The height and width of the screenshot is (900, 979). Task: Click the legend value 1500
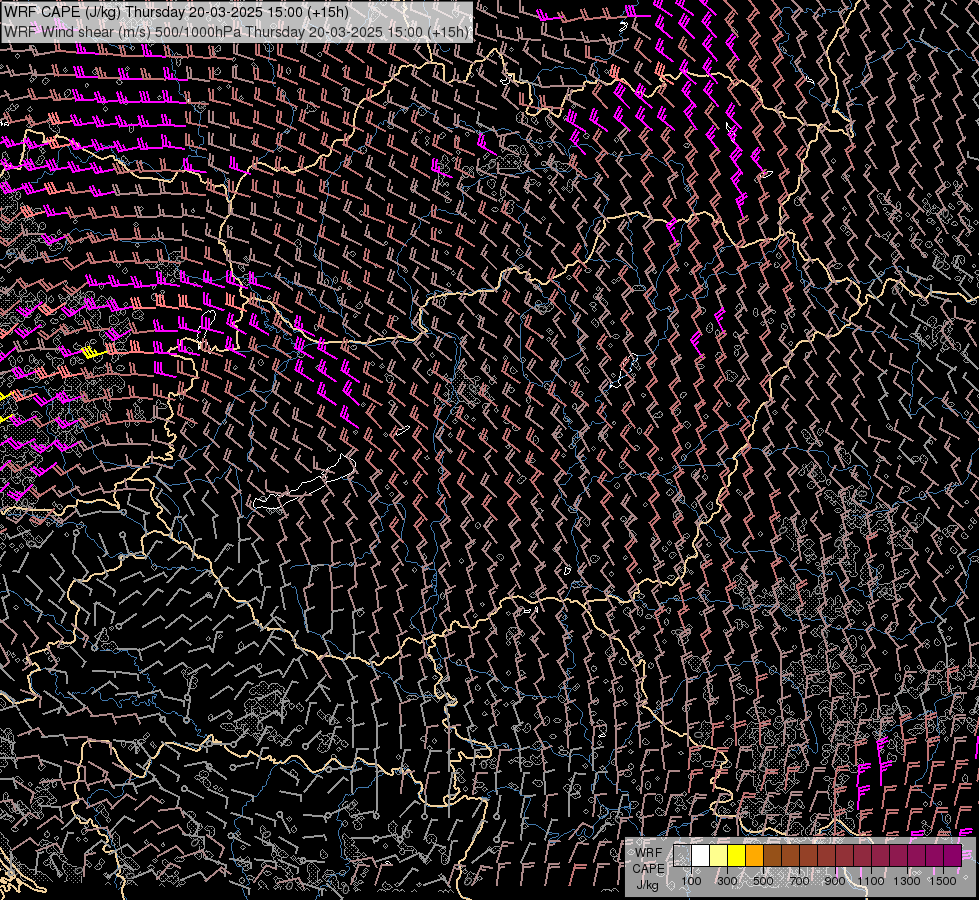click(943, 881)
